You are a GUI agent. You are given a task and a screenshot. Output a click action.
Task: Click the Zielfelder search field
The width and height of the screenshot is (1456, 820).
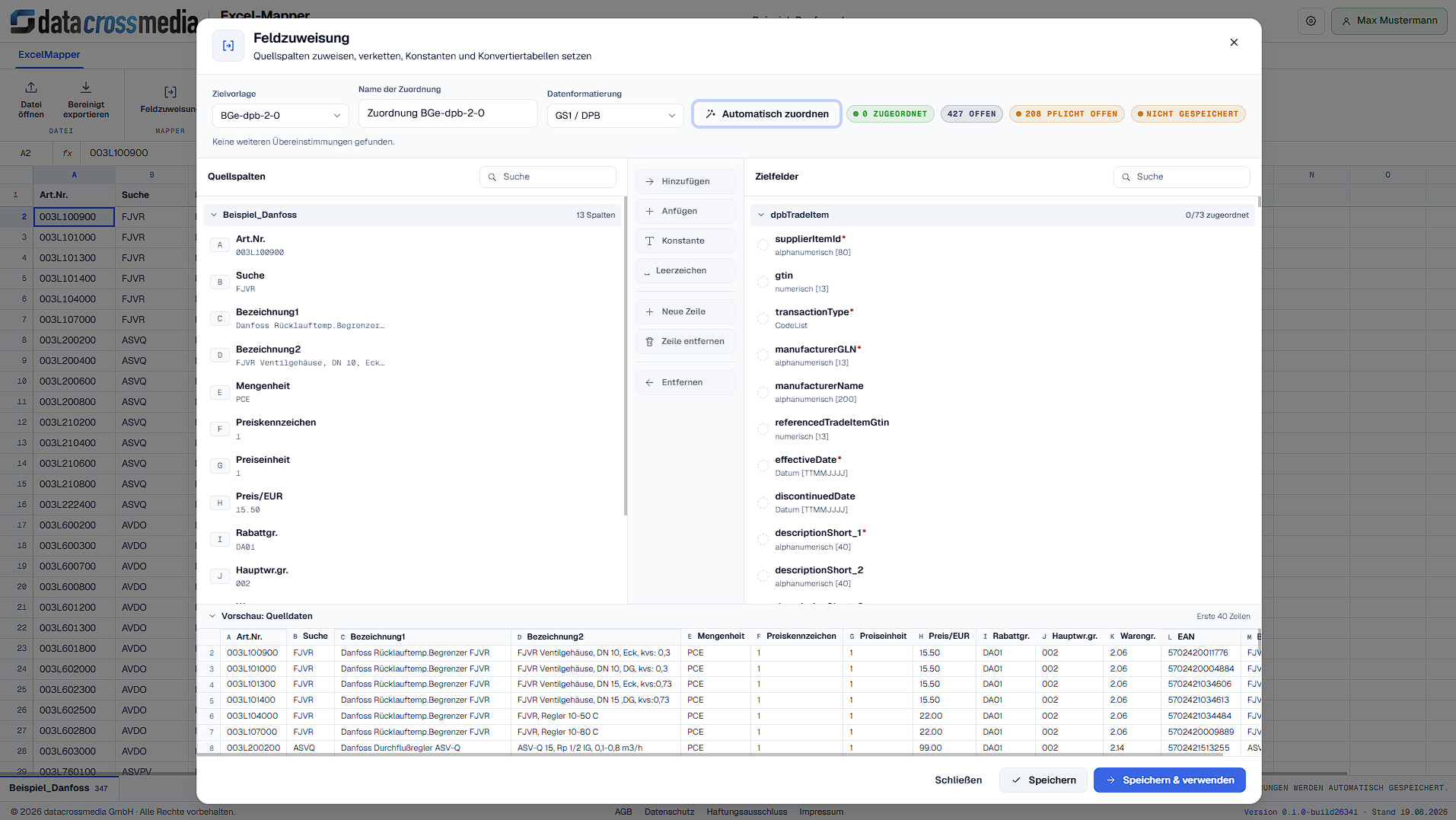click(x=1181, y=177)
